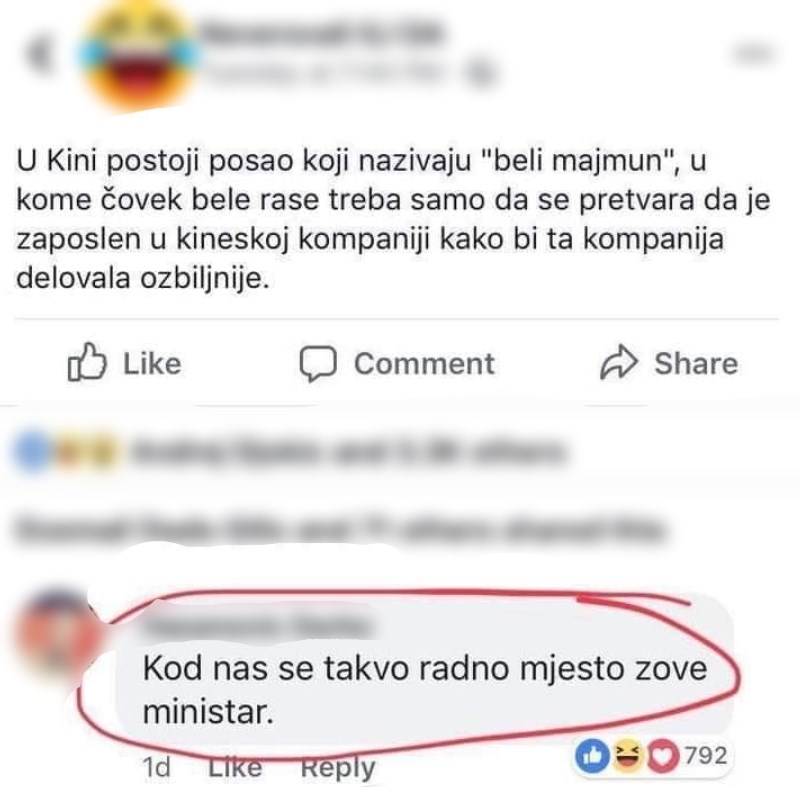Open the blurred page name in header
800x787 pixels.
[x=321, y=33]
